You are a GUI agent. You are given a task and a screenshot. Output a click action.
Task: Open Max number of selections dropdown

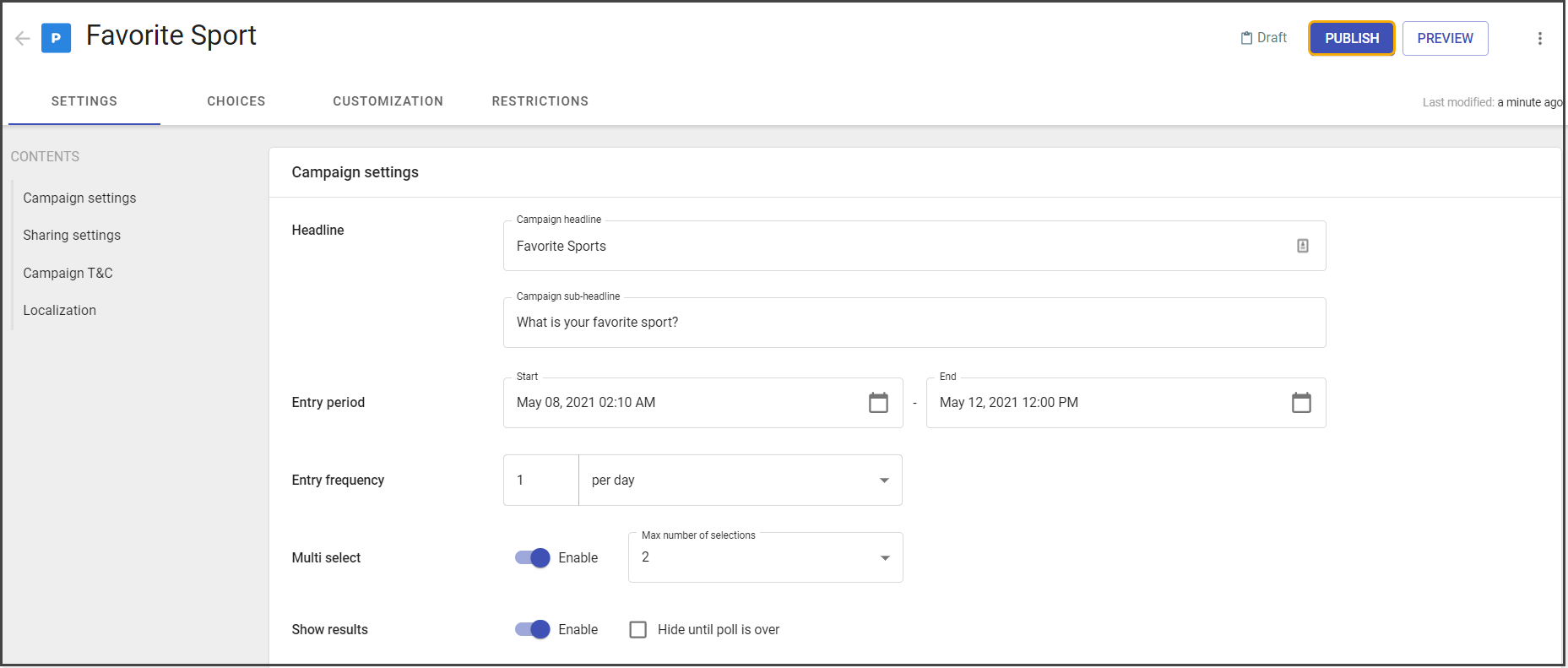click(x=766, y=557)
